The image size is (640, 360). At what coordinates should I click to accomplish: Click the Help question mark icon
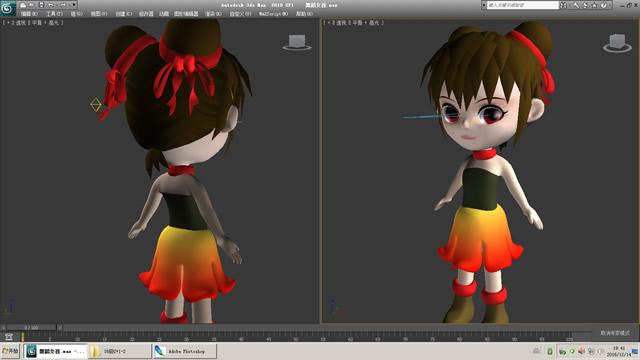604,5
